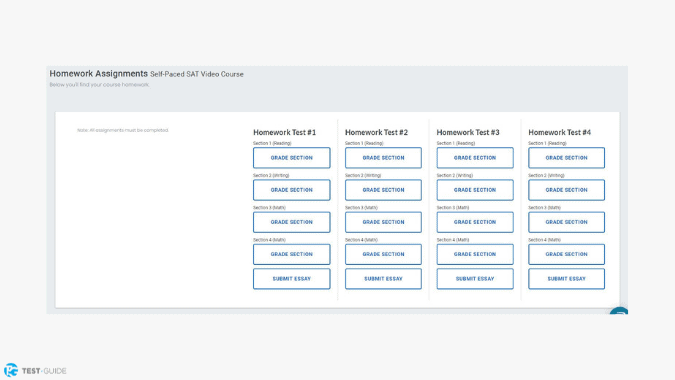Click the Homework Test #2 heading

click(x=376, y=133)
